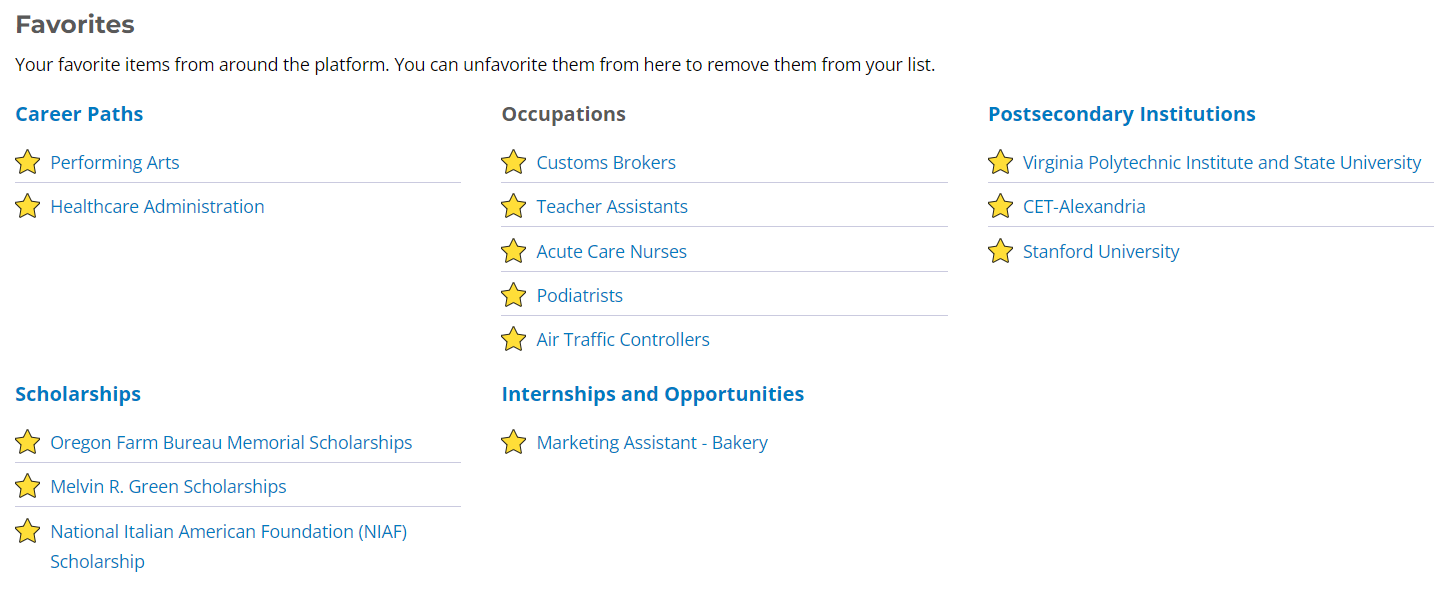Screen dimensions: 1443x594
Task: Unfavorite Customs Brokers star icon
Action: [513, 162]
